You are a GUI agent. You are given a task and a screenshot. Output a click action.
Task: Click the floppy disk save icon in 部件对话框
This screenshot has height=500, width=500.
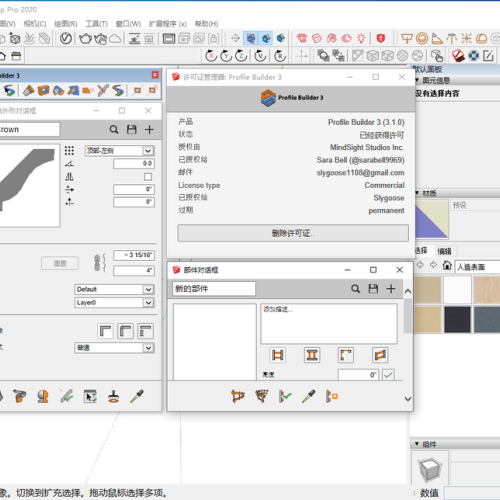(x=373, y=289)
